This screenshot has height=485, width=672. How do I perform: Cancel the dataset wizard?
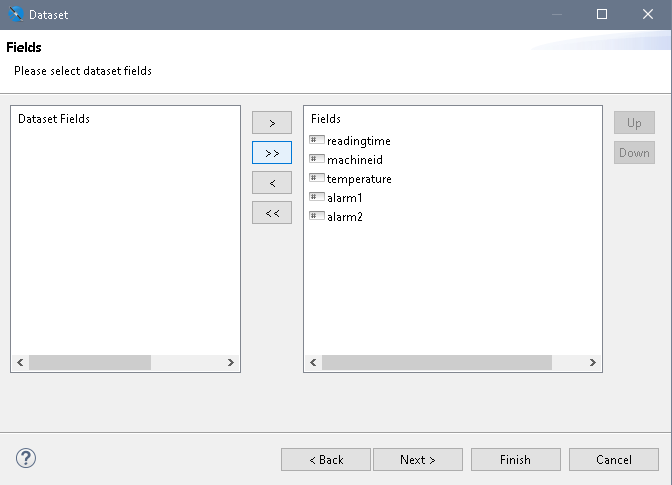coord(613,460)
